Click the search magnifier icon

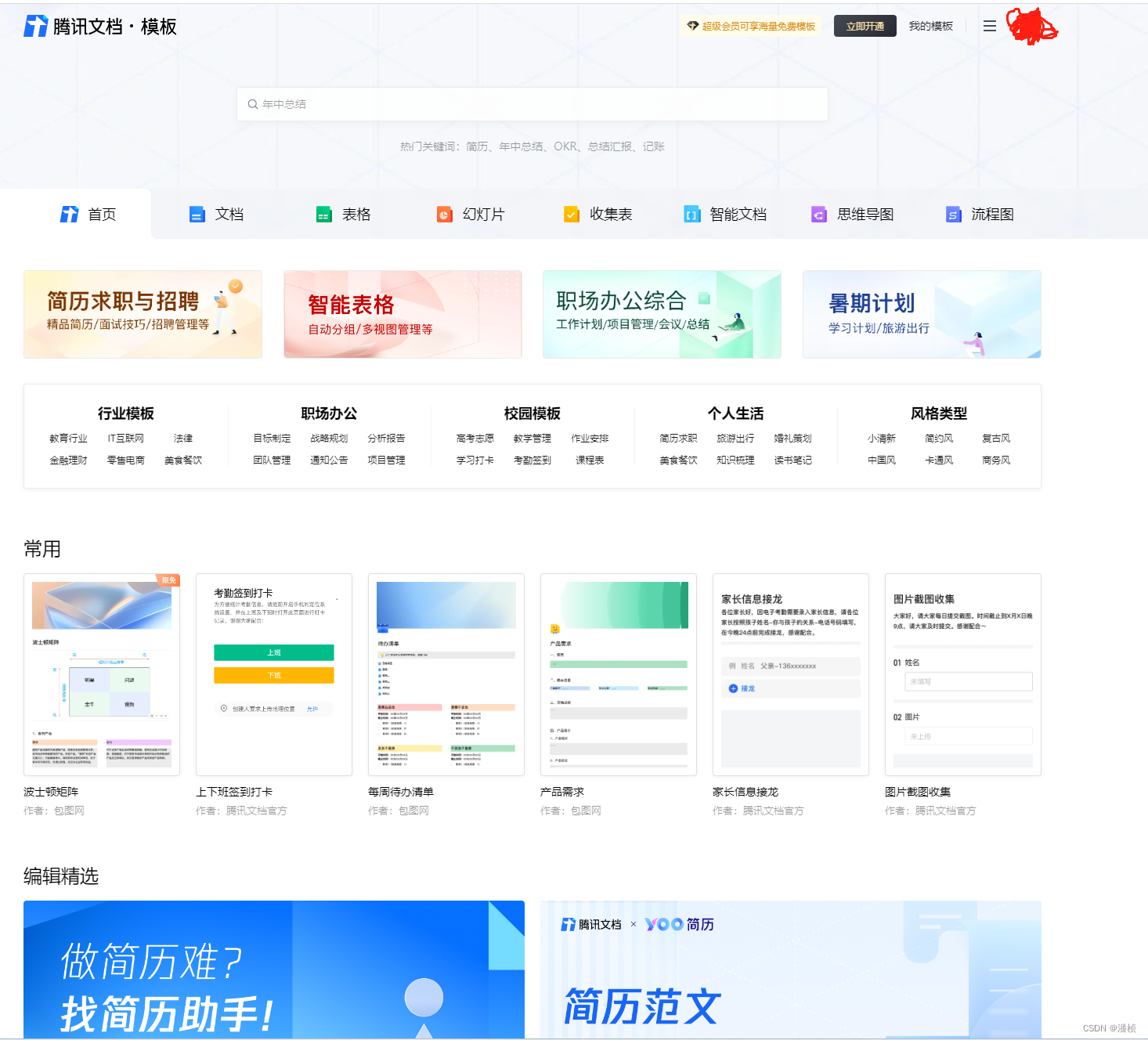tap(253, 104)
